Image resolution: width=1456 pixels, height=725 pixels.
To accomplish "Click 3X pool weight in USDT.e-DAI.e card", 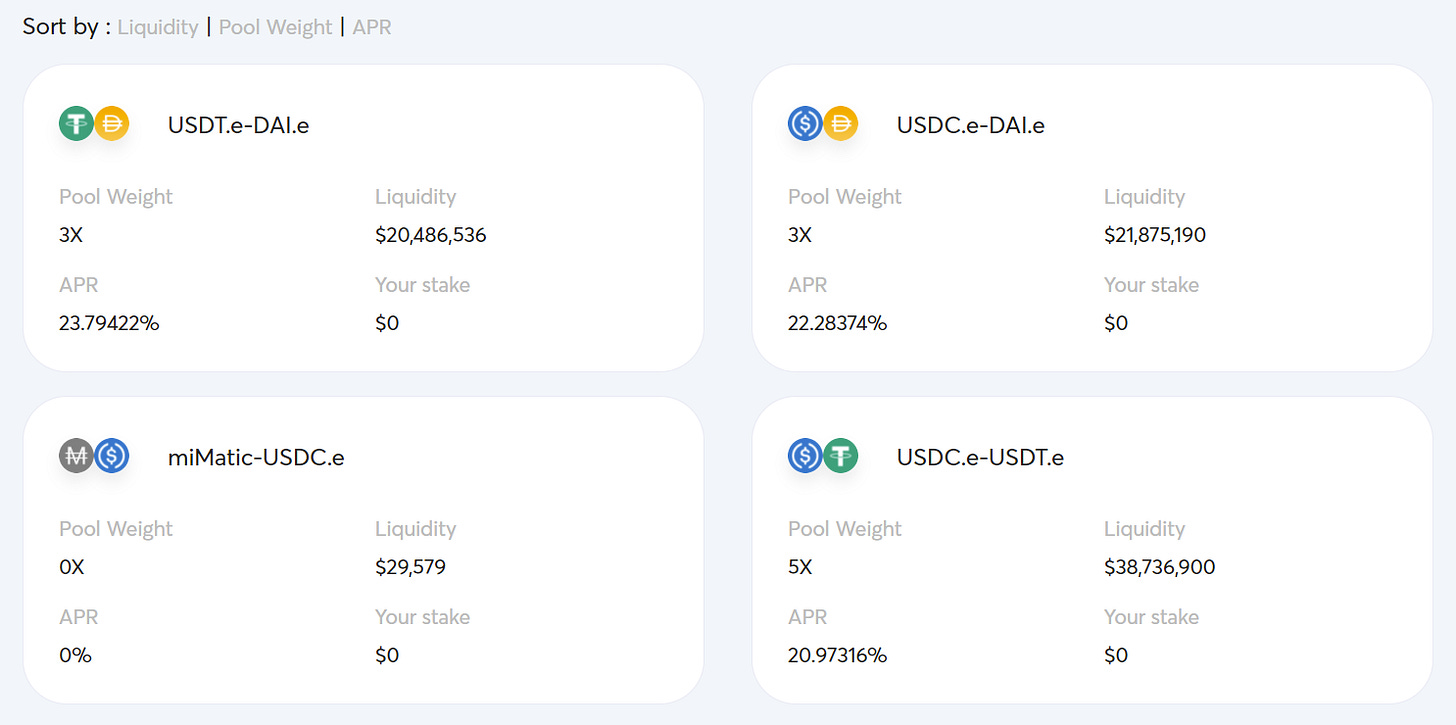I will point(71,236).
